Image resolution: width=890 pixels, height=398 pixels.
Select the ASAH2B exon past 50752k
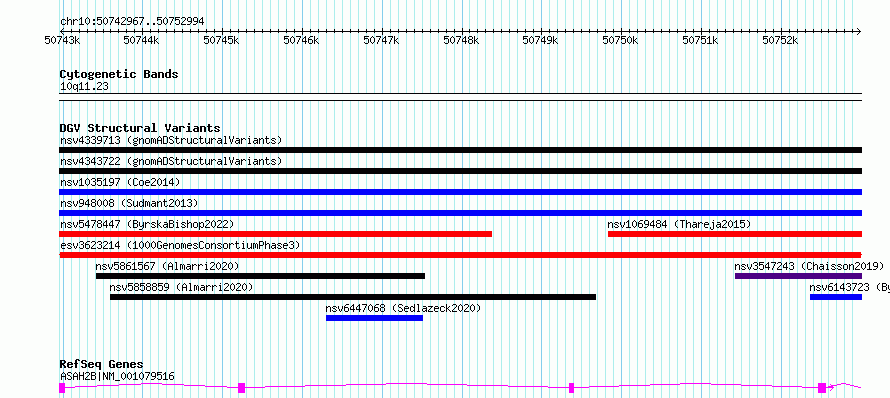[822, 388]
